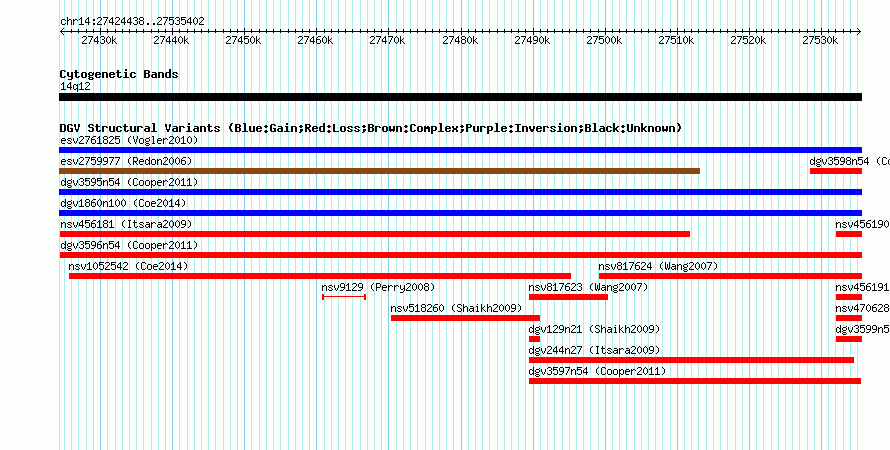
Task: Click the Cytogenetic Bands track title
Action: point(119,74)
